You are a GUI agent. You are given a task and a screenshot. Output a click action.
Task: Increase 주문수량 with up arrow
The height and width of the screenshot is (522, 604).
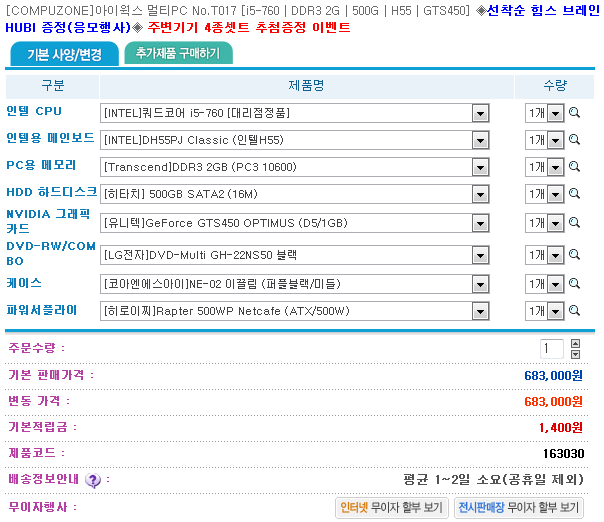pos(575,343)
